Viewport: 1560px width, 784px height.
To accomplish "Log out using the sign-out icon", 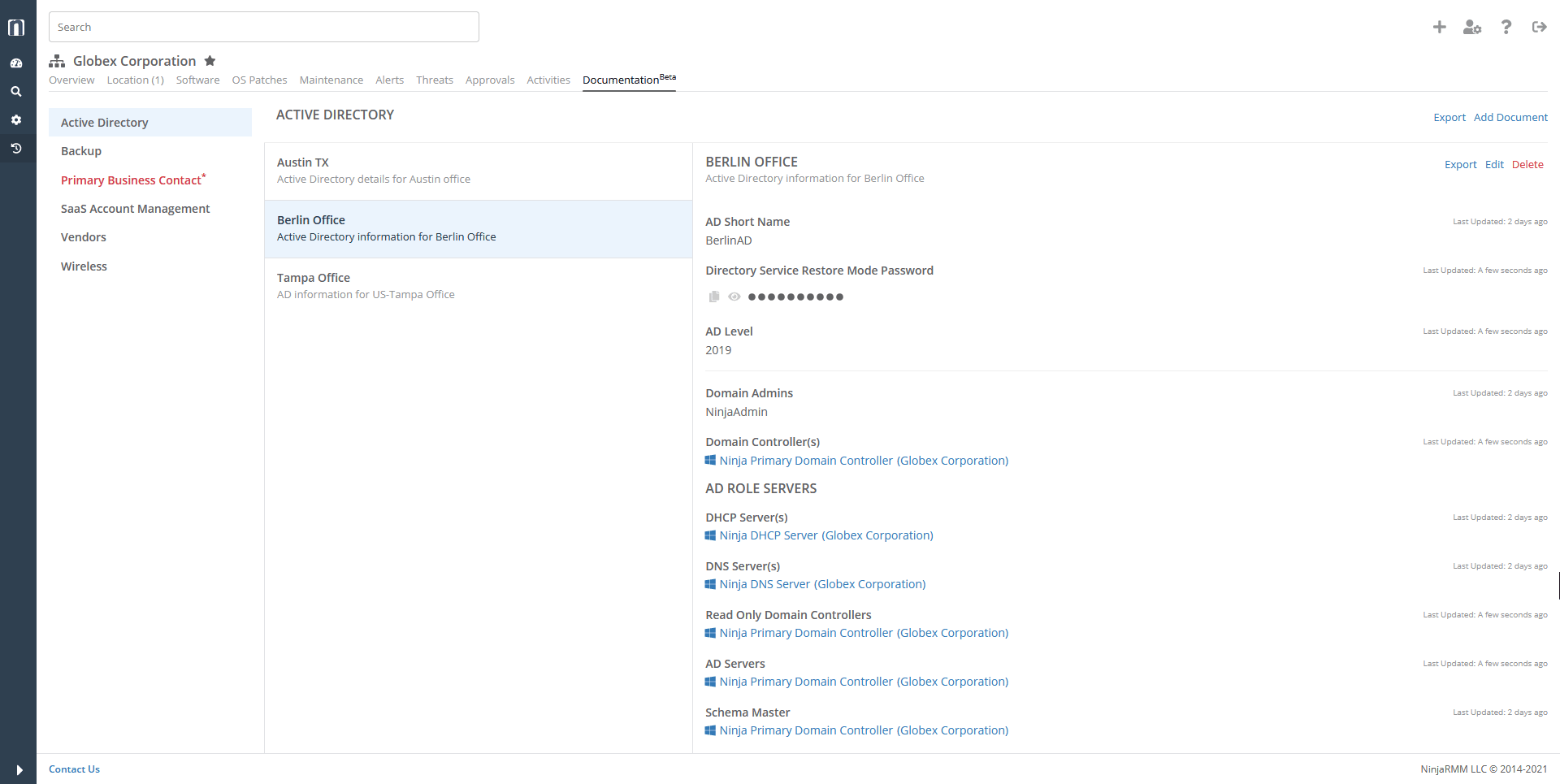I will click(x=1539, y=27).
